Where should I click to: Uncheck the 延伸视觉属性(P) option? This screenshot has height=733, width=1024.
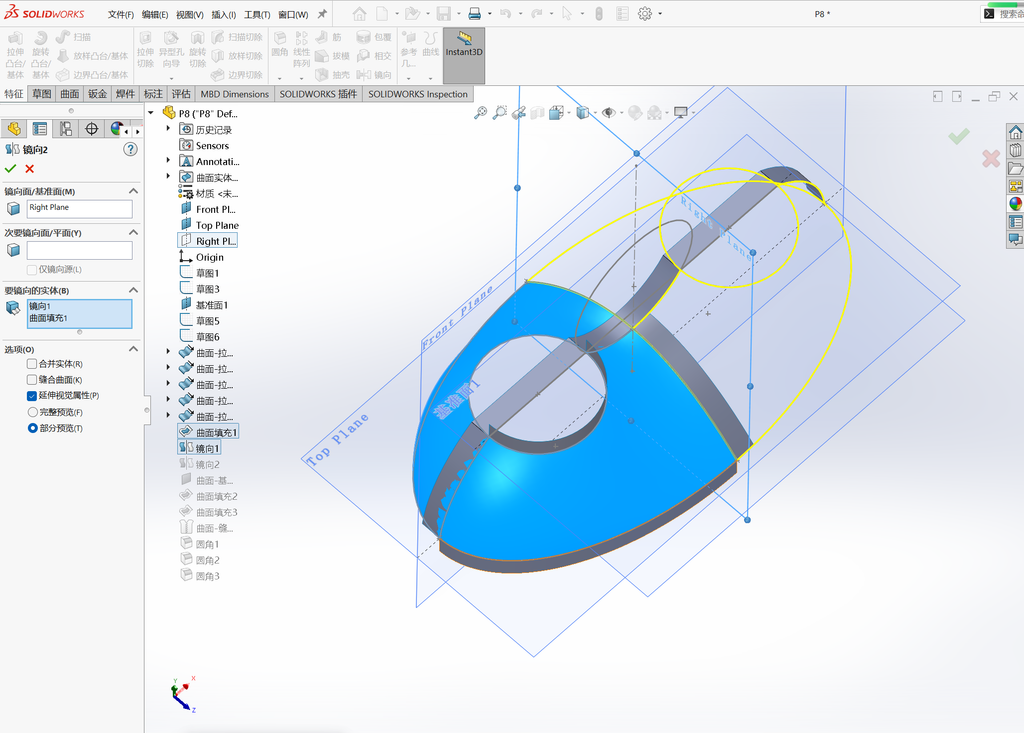click(x=31, y=396)
